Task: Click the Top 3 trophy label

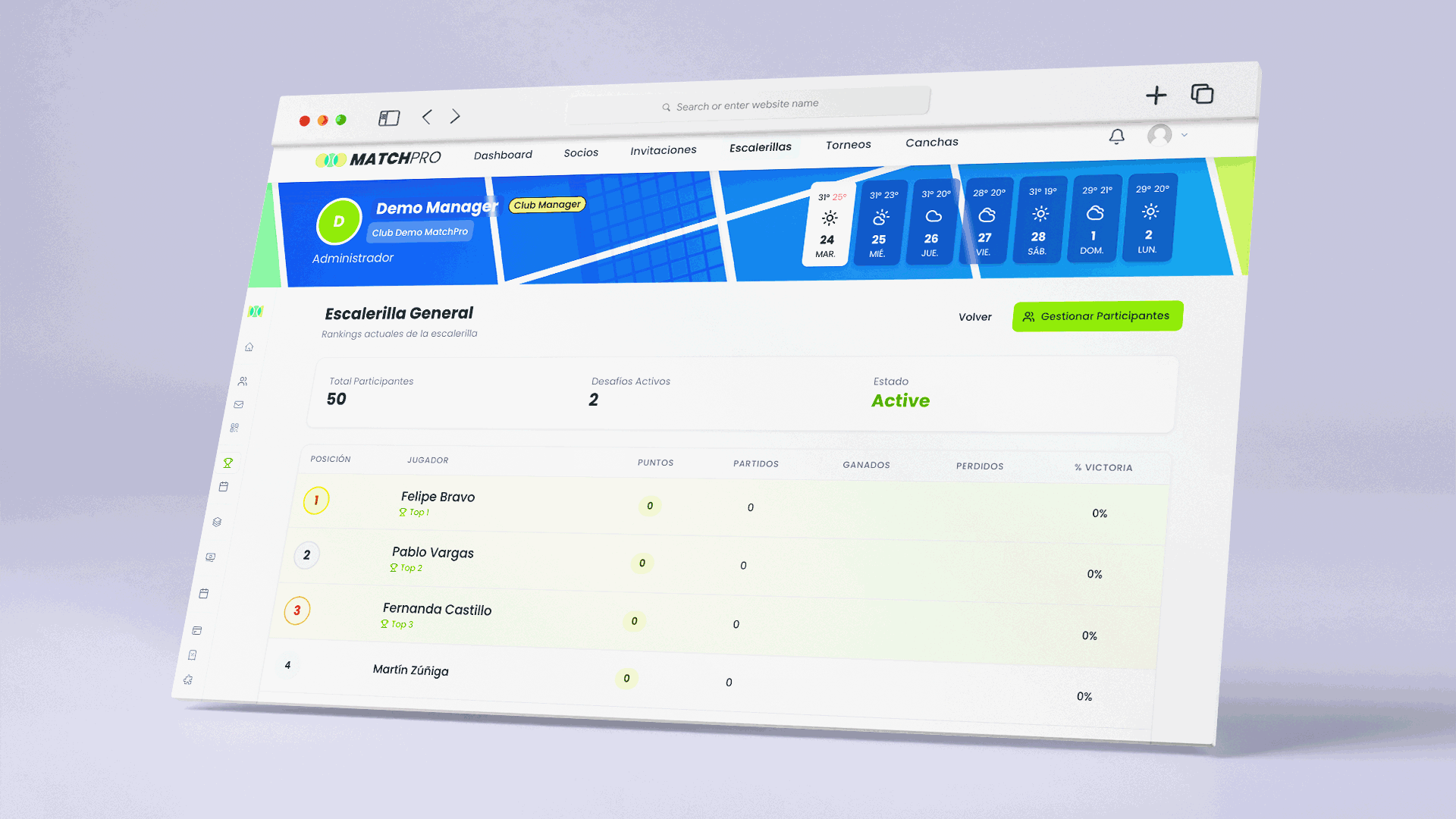Action: point(397,624)
